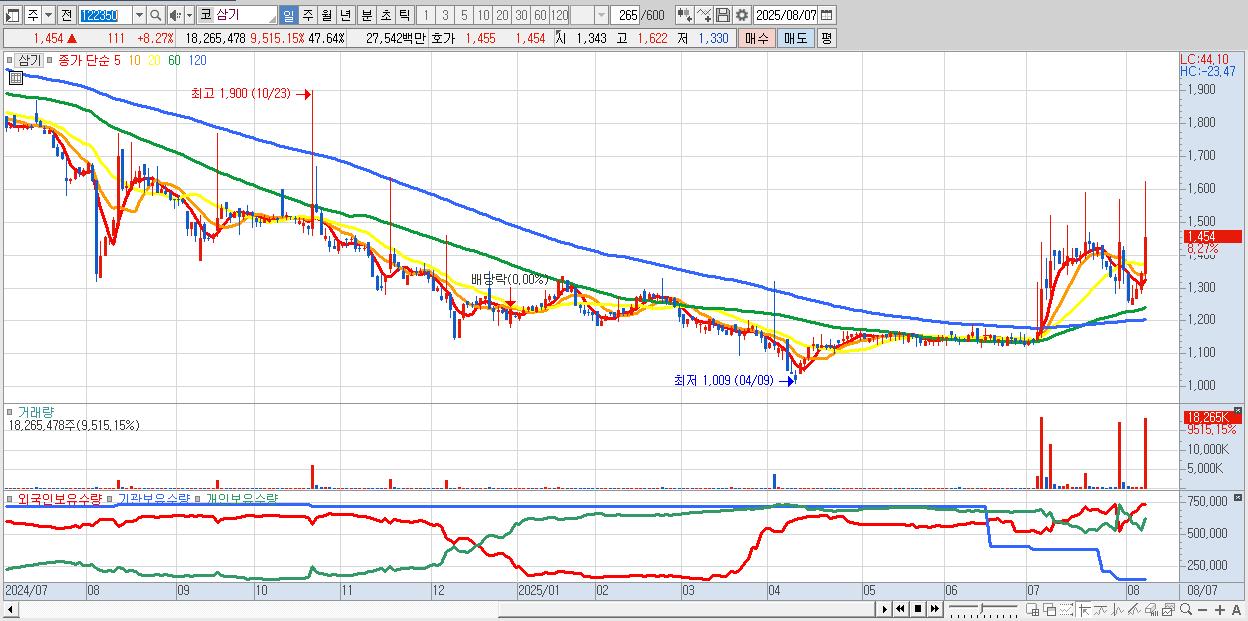Click the overlapping windows icon
The image size is (1248, 621).
[1049, 610]
